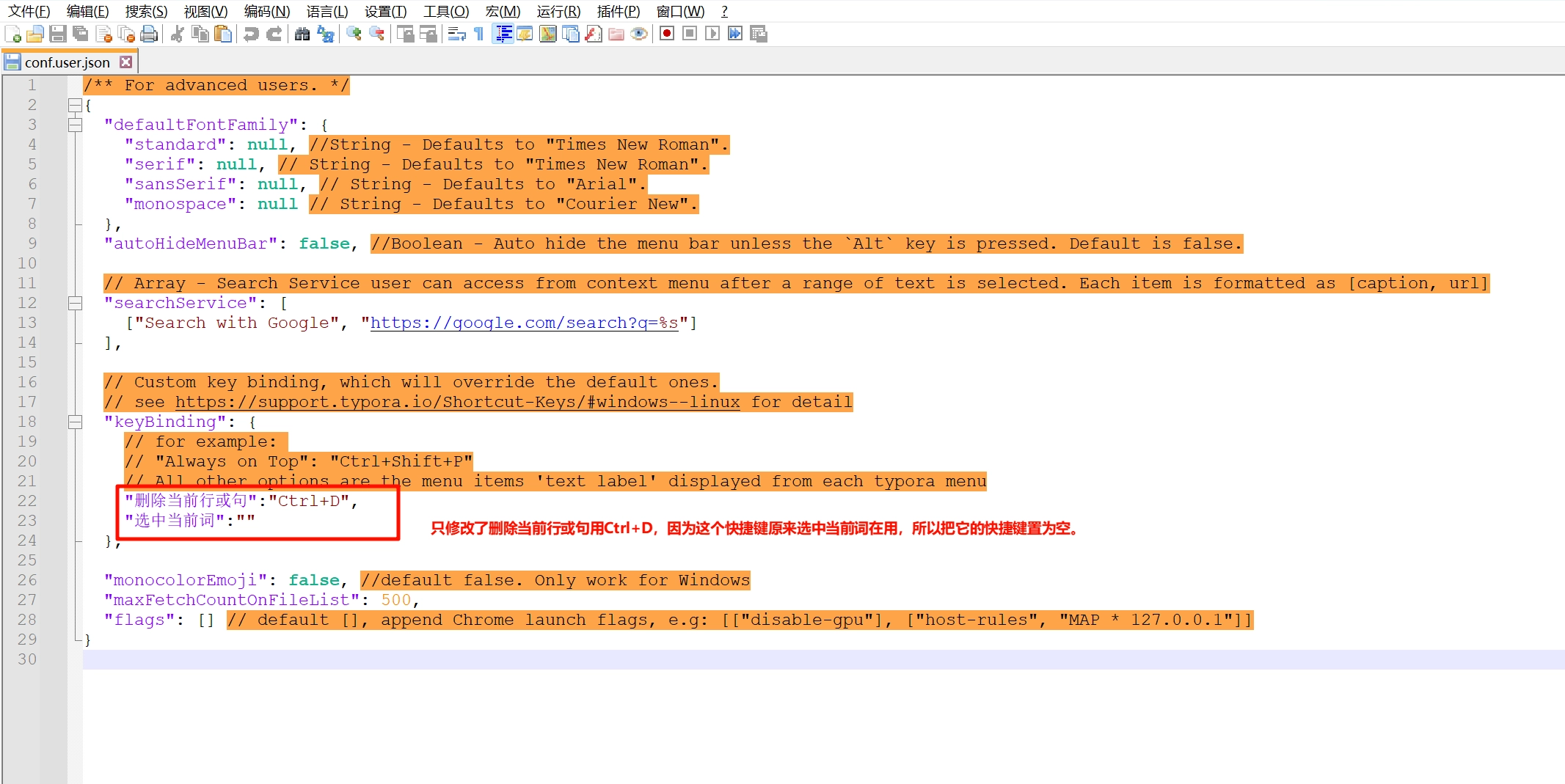Toggle synchronized vertical scrolling
Image resolution: width=1565 pixels, height=784 pixels.
pos(405,34)
